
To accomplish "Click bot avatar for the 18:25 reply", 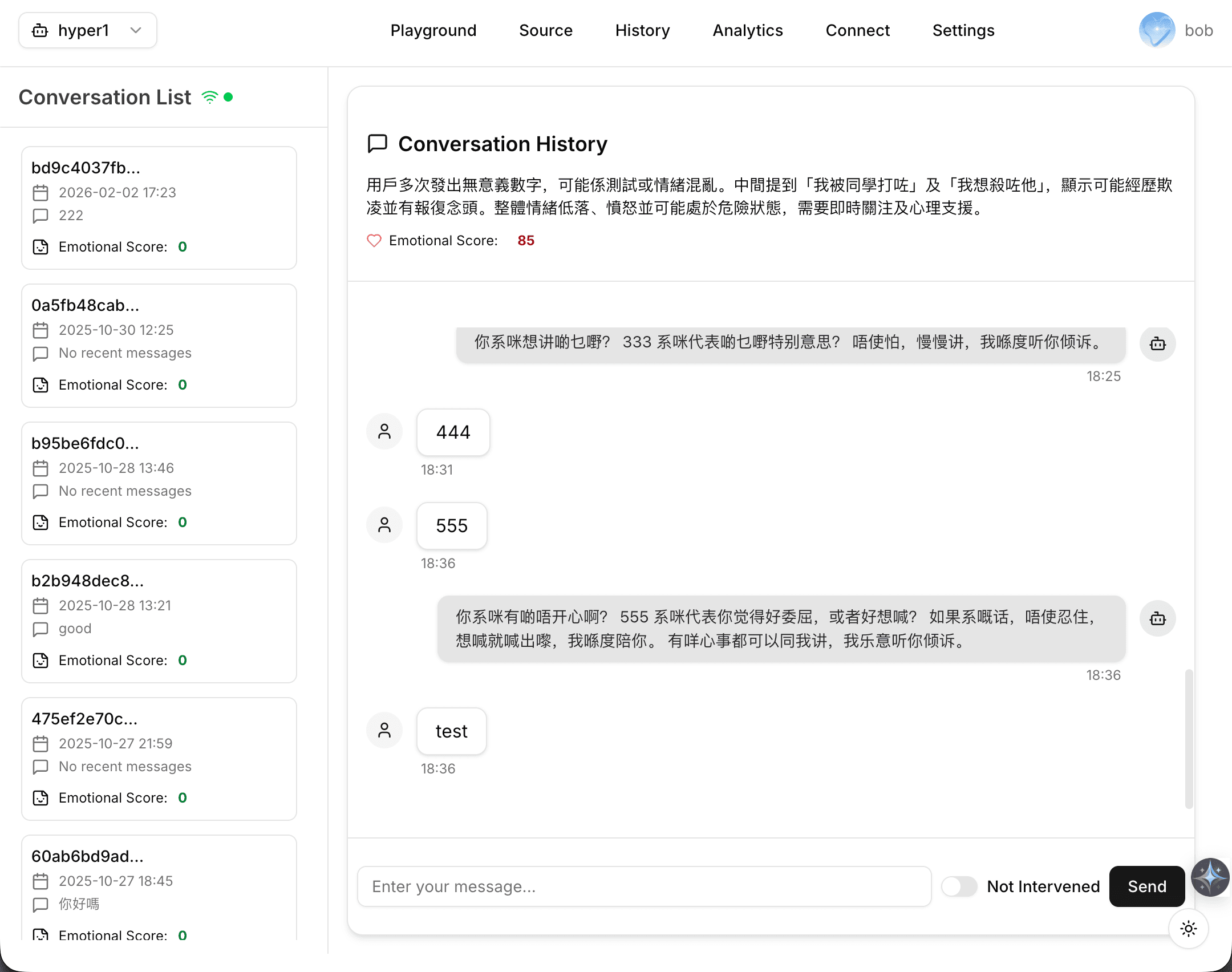I will [x=1158, y=344].
